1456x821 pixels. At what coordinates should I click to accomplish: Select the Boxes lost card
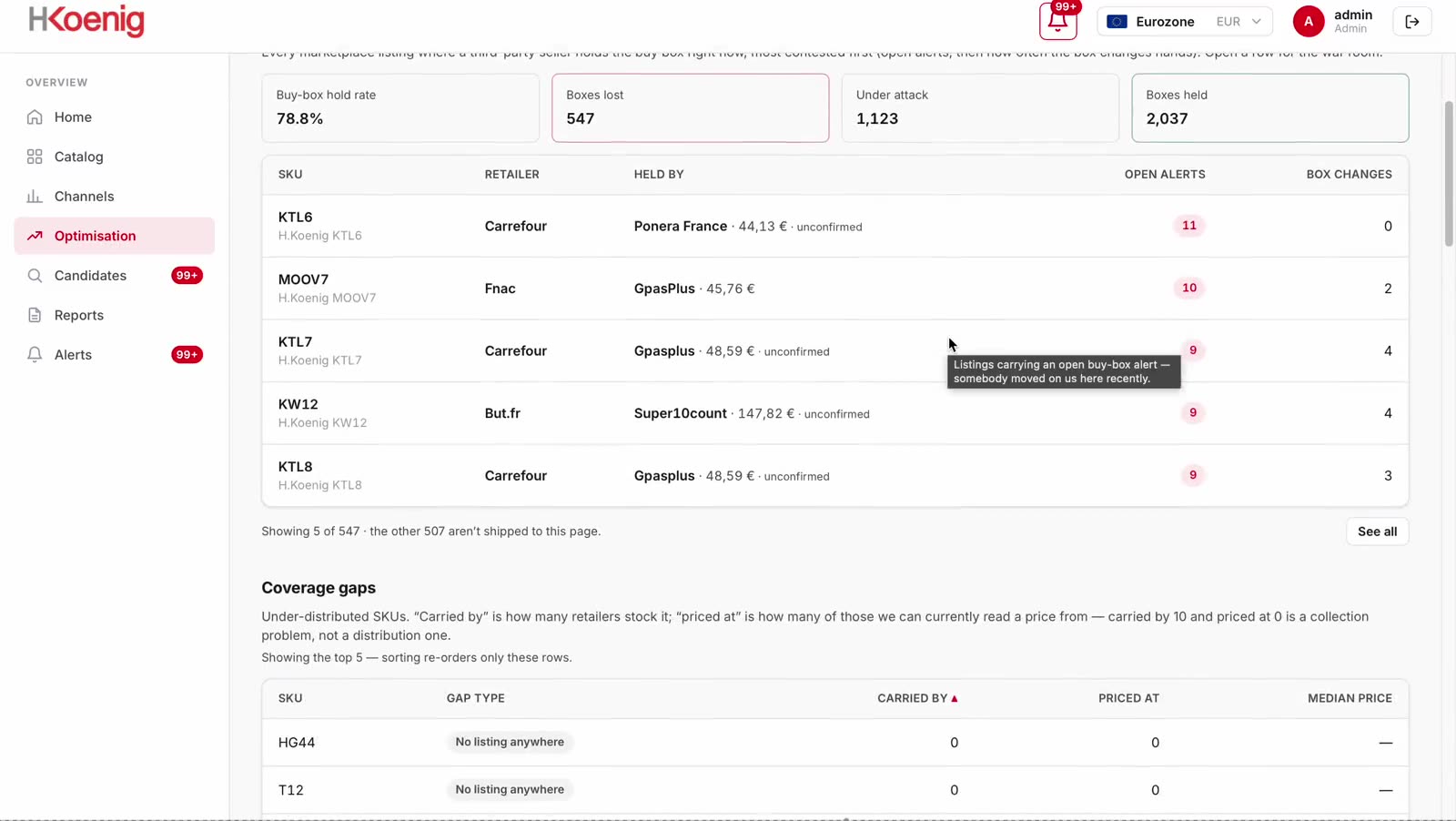(690, 107)
